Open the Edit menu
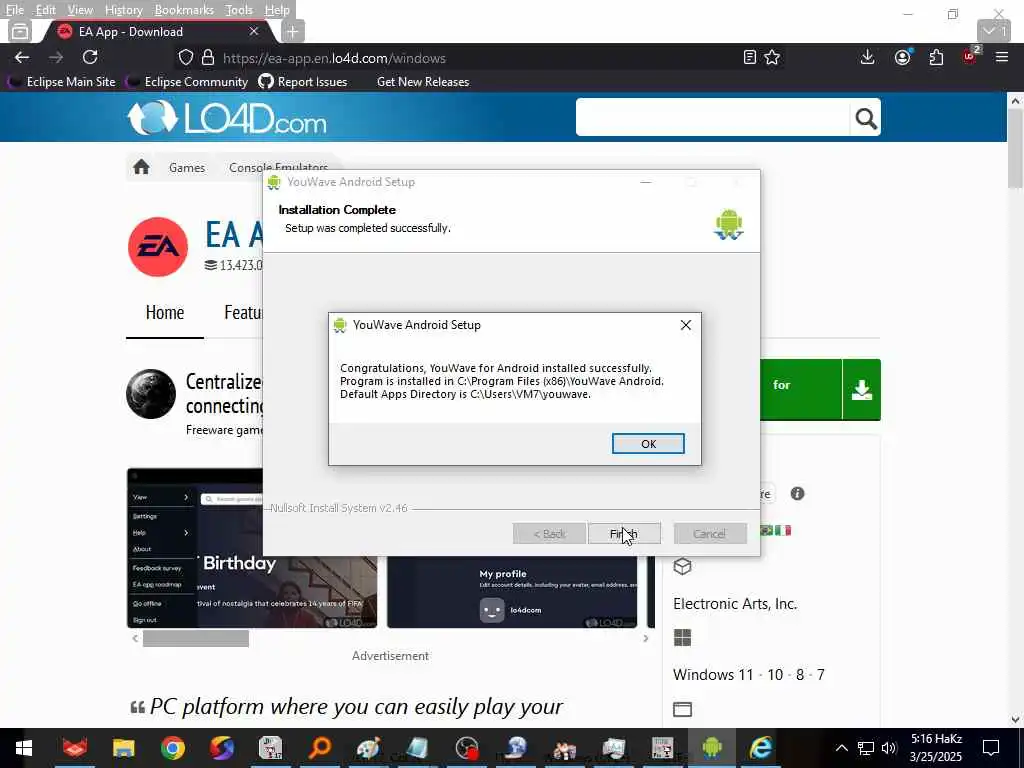The image size is (1024, 768). pos(45,10)
